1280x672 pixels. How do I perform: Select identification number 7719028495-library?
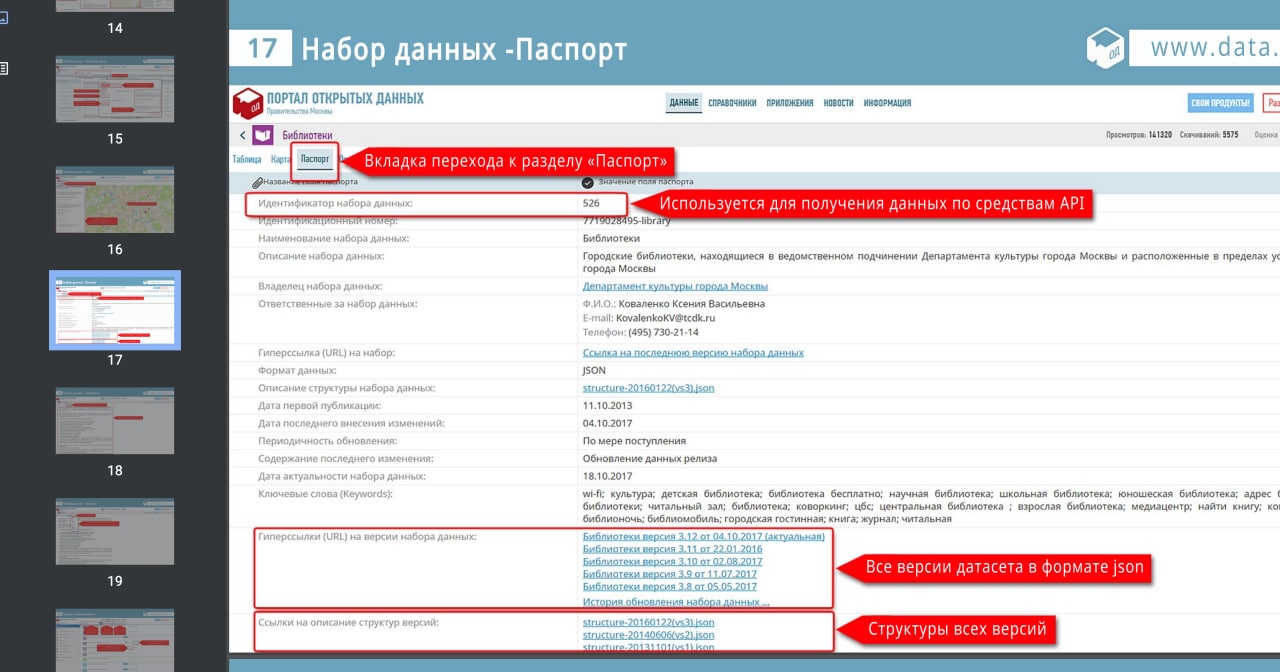point(626,220)
